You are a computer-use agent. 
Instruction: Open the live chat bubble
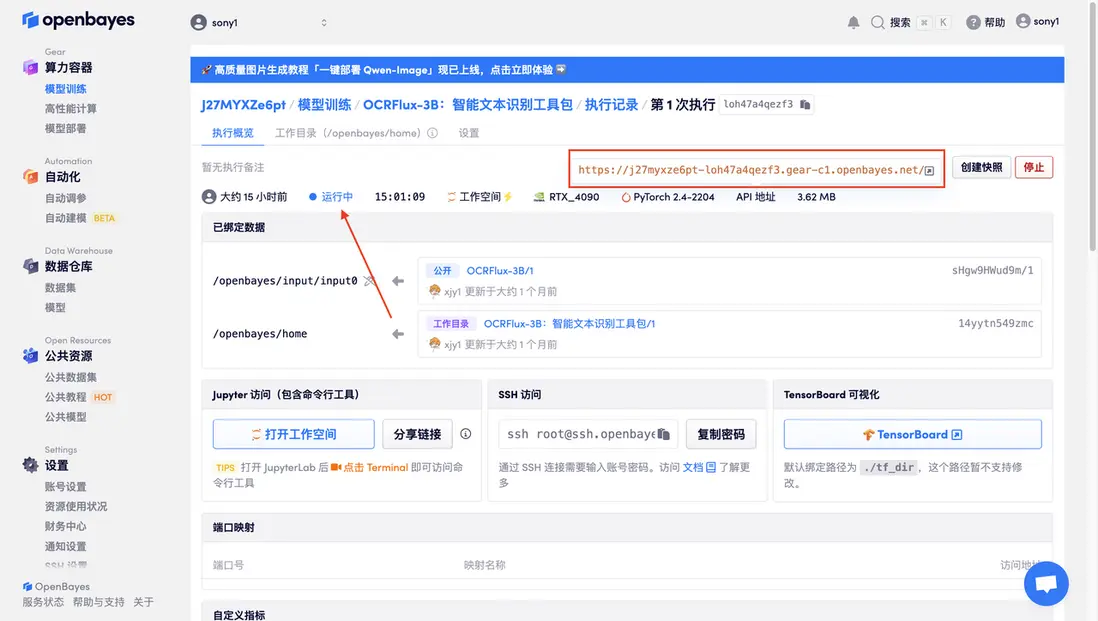click(x=1046, y=584)
